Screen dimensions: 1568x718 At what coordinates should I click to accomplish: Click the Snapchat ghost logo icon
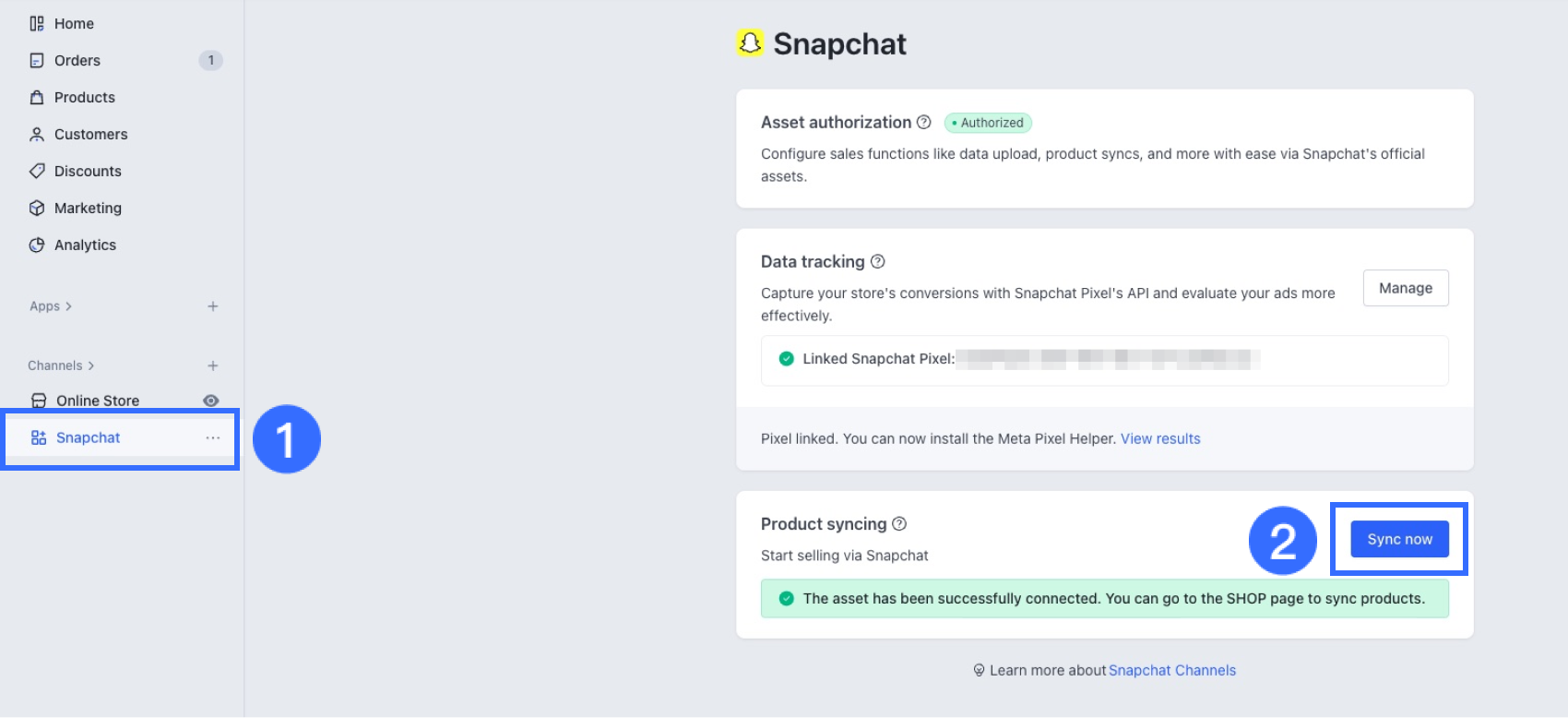click(750, 42)
